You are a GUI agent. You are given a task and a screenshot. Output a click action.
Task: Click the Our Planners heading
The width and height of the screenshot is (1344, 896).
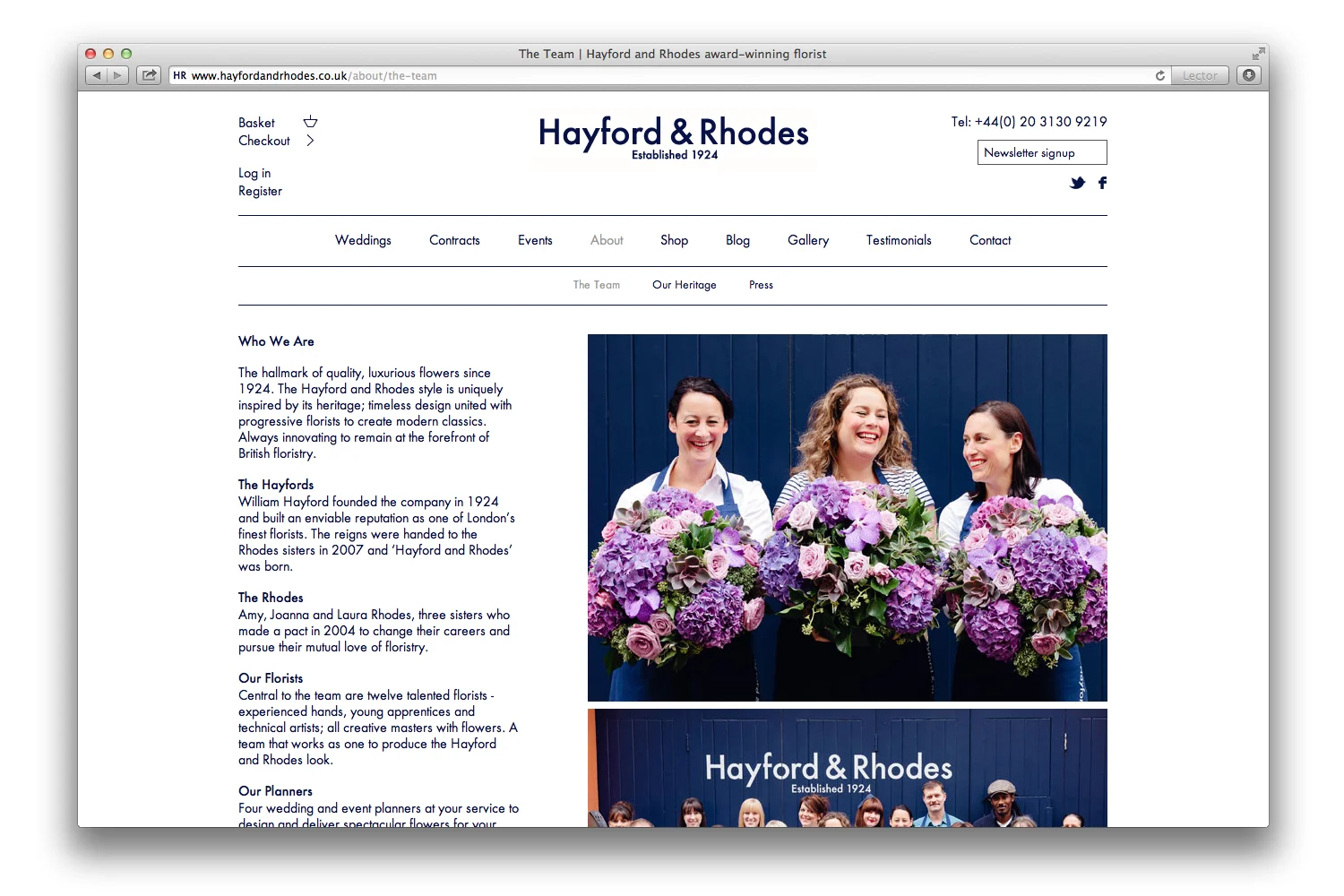(x=275, y=791)
